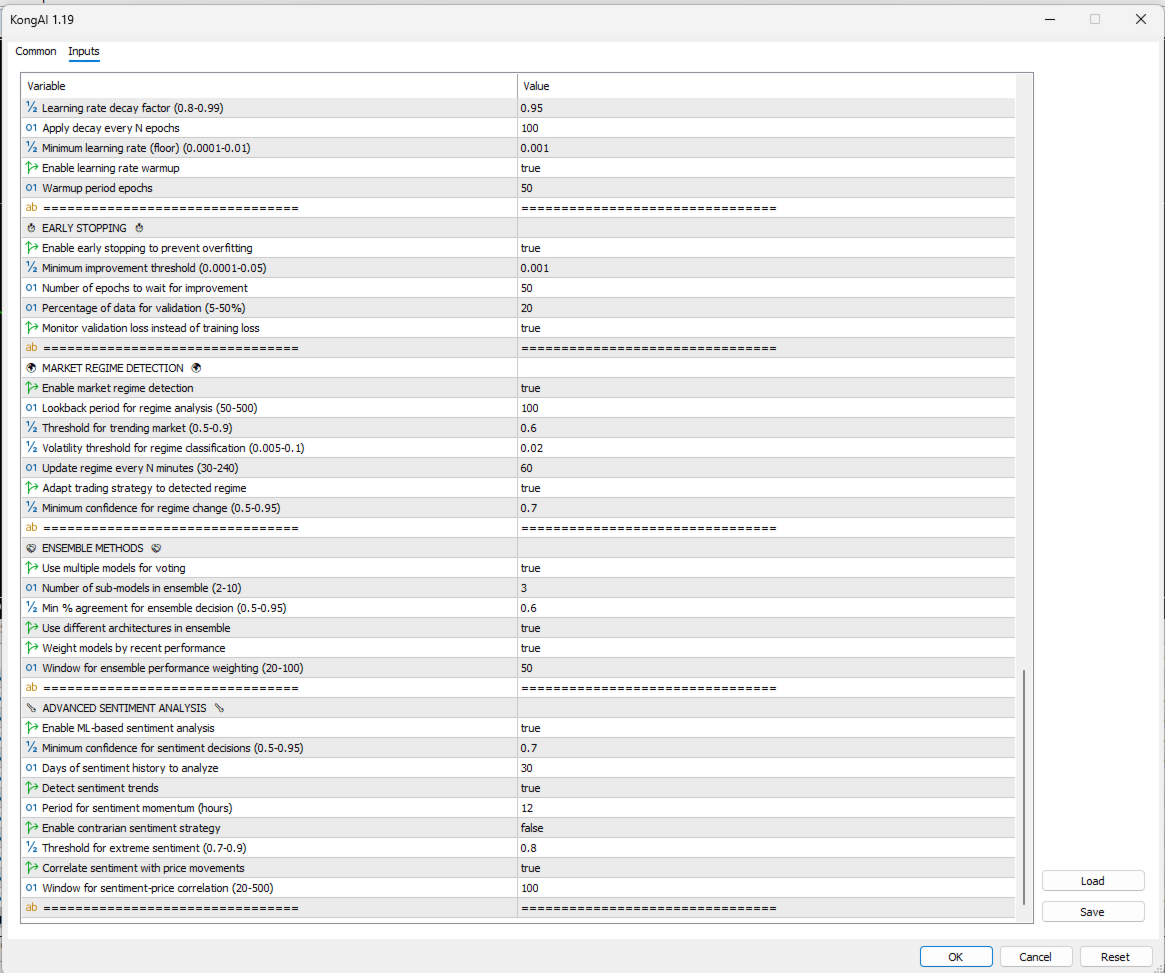Select the 'Window for ensemble performance weighting (20-100)' row
This screenshot has width=1165, height=973.
point(518,668)
